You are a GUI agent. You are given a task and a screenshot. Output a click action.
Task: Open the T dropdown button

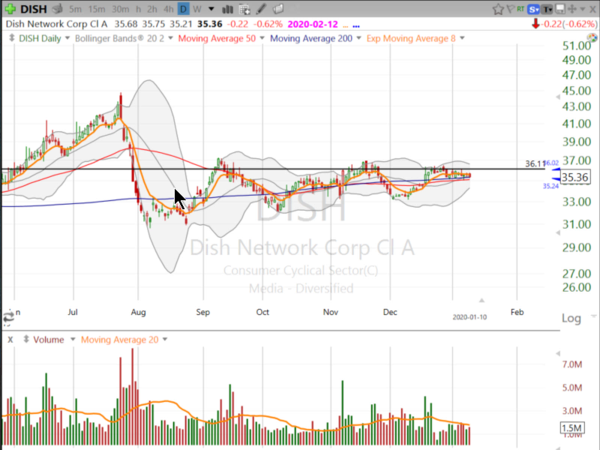click(547, 9)
